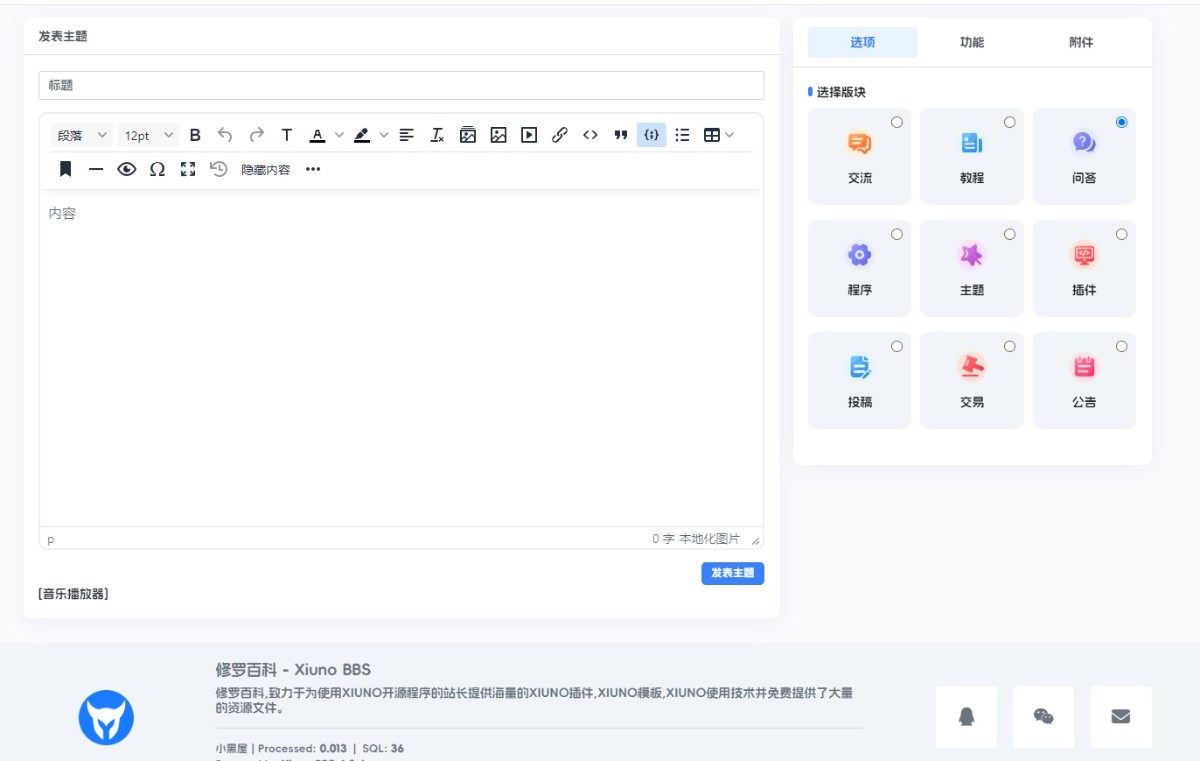
Task: Select the 投稿 forum radio button
Action: (897, 346)
